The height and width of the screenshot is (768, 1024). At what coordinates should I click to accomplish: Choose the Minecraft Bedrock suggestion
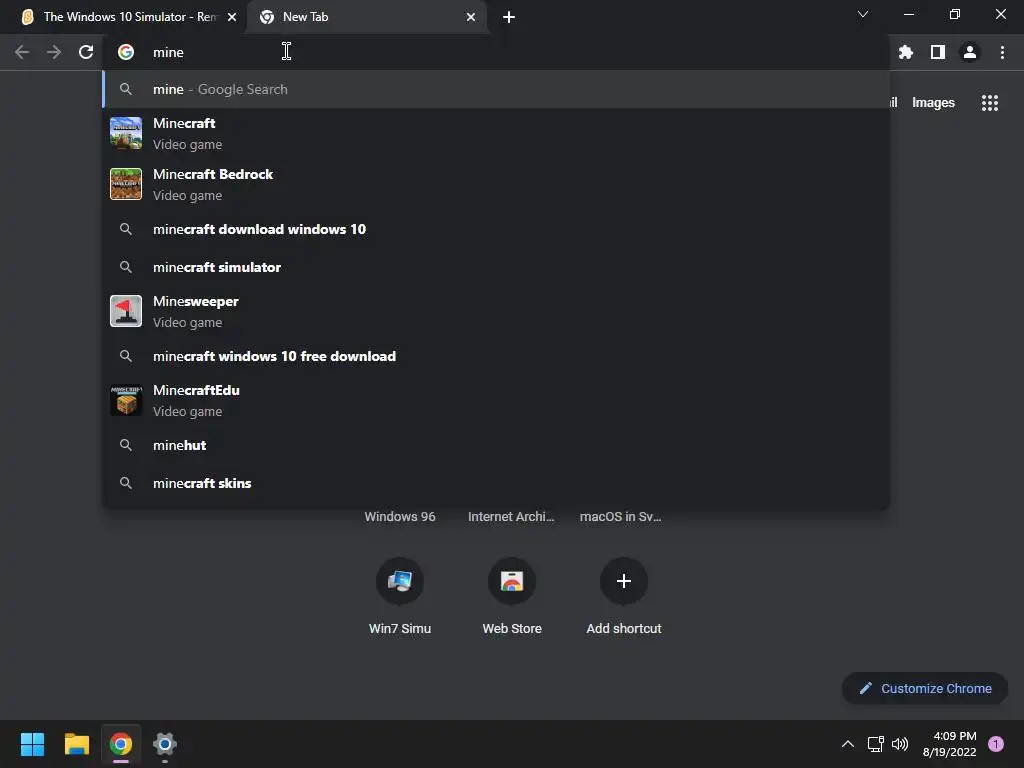pos(496,184)
